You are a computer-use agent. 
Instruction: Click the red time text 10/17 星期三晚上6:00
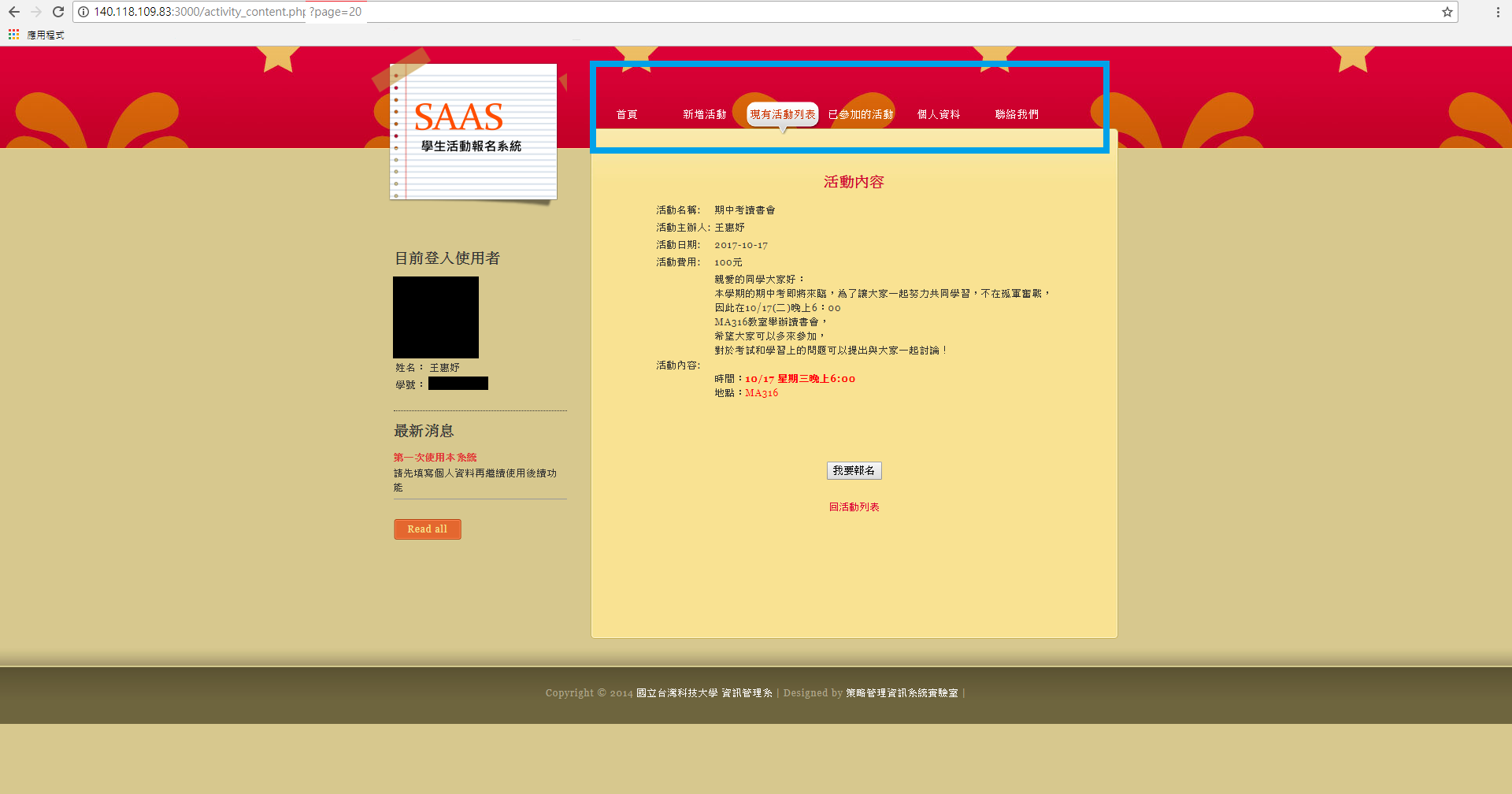(x=800, y=379)
